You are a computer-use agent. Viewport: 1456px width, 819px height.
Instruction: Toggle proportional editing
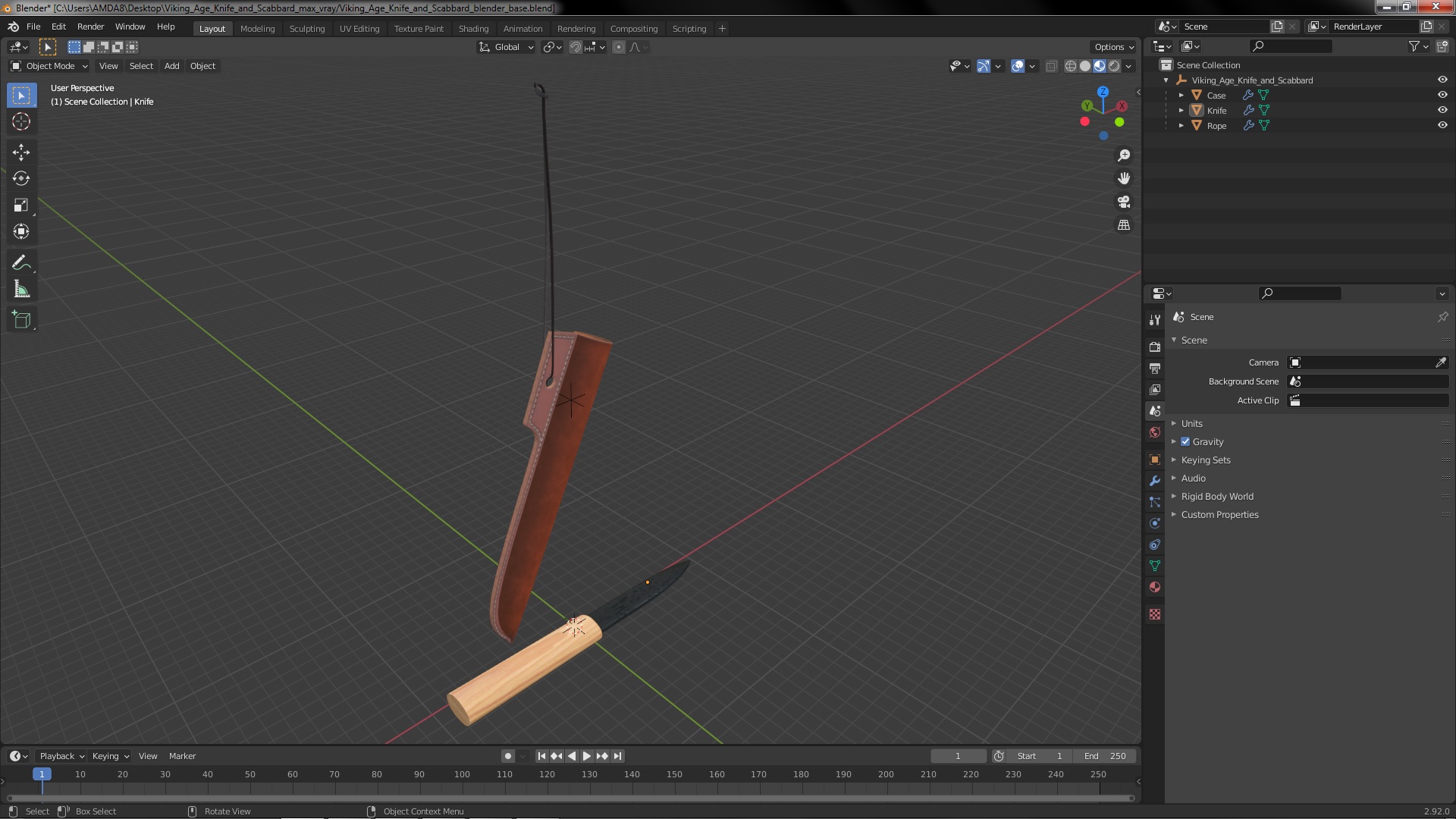coord(619,47)
